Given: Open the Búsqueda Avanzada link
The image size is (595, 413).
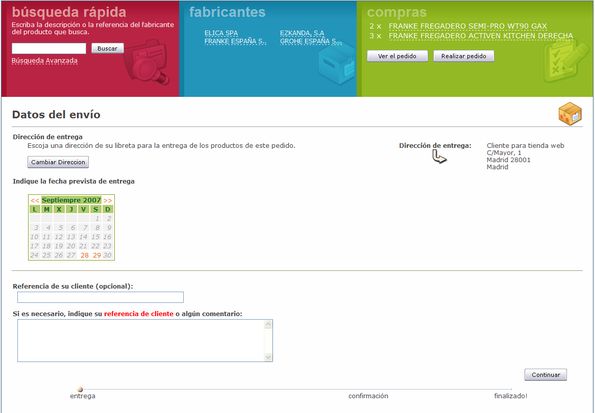Looking at the screenshot, I should [x=44, y=61].
